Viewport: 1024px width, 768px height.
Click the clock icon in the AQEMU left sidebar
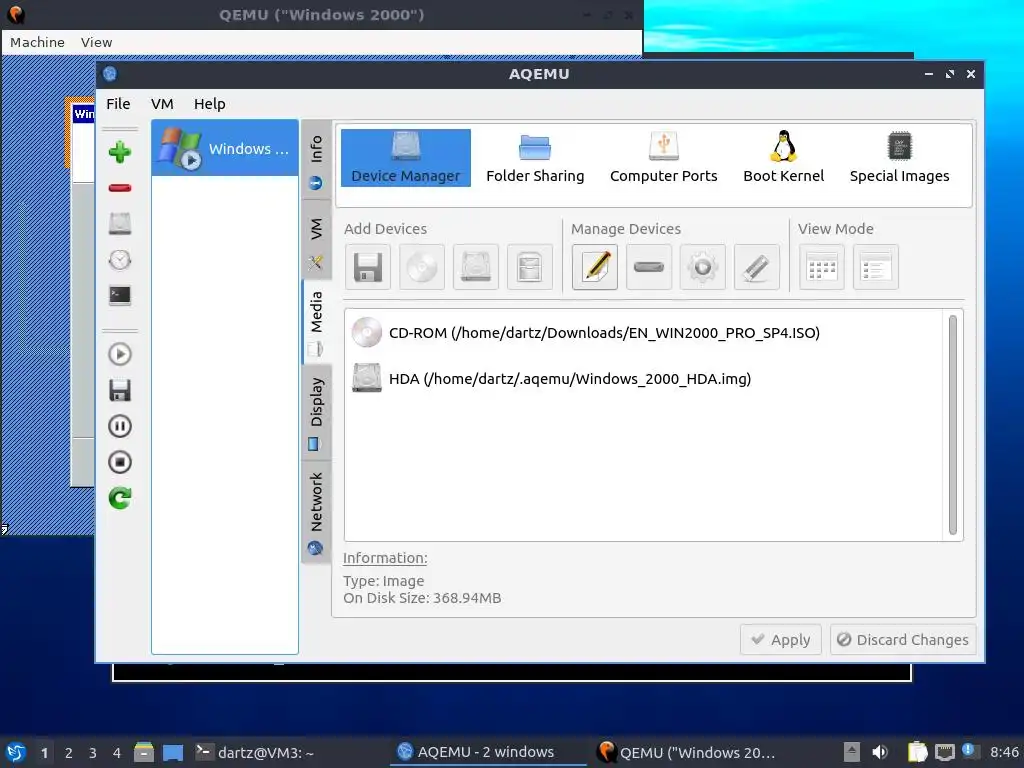pos(120,260)
